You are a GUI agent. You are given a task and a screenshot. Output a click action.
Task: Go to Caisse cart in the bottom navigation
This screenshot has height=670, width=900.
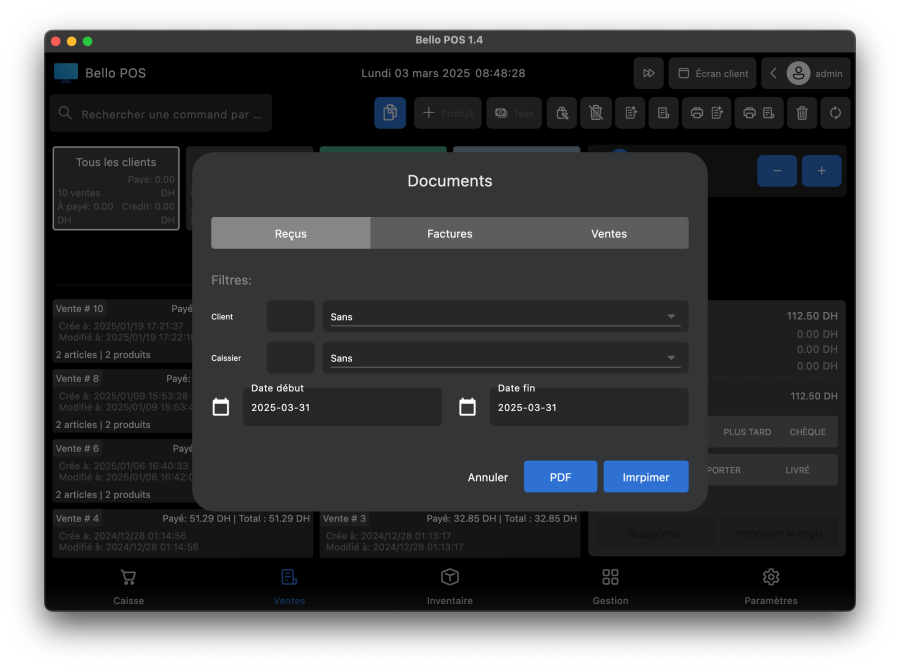click(x=128, y=586)
